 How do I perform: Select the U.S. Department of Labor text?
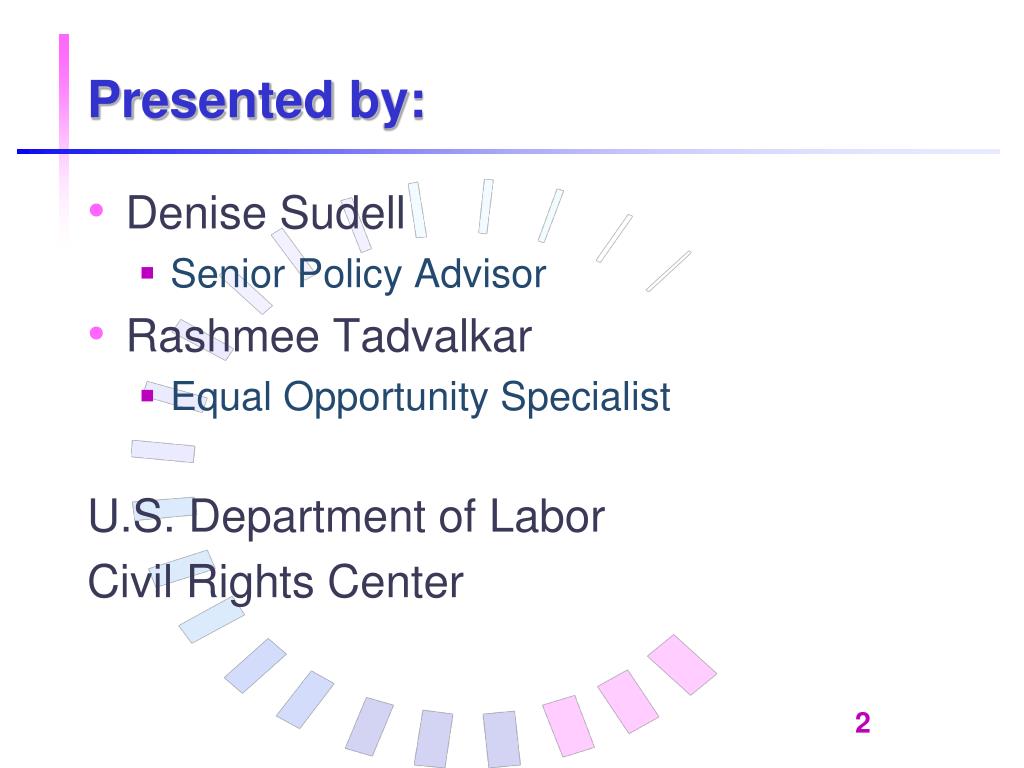346,517
